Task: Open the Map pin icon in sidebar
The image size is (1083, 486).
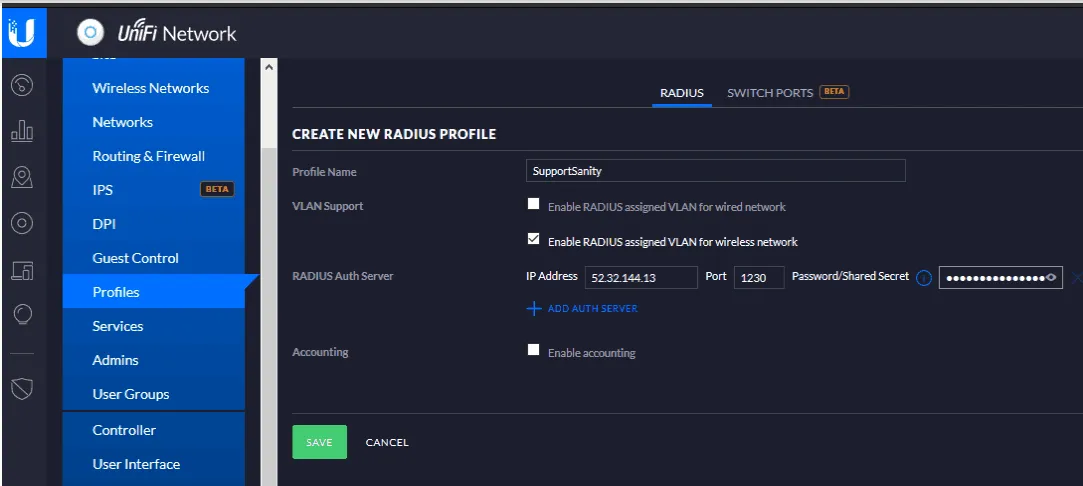Action: [23, 177]
